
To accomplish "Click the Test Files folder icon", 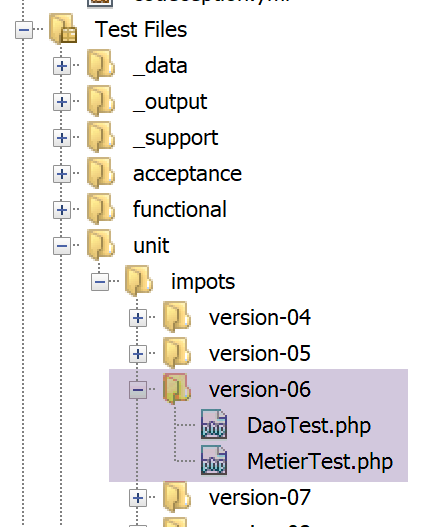I will pyautogui.click(x=63, y=29).
